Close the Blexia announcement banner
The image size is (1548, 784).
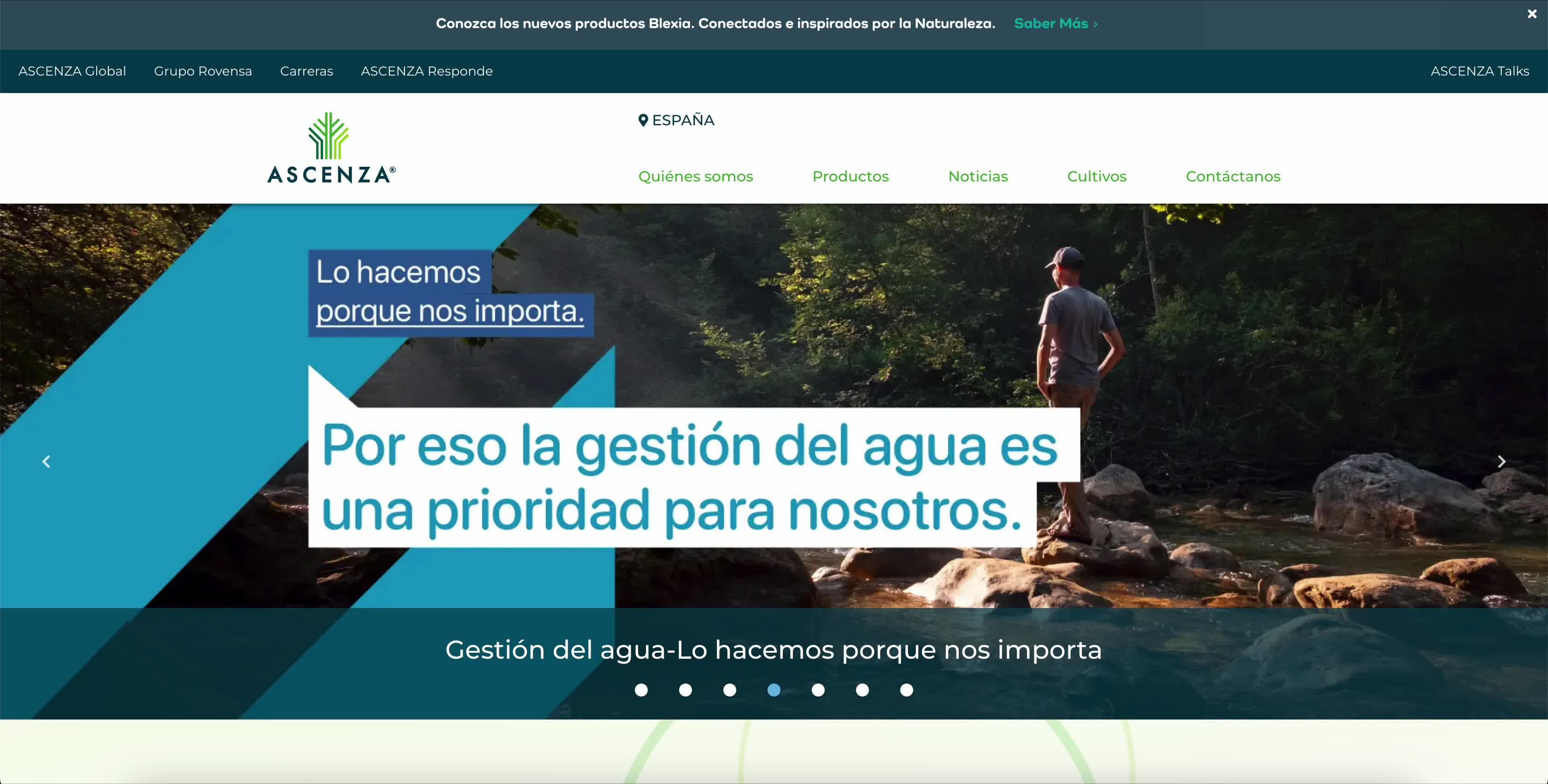pyautogui.click(x=1532, y=14)
